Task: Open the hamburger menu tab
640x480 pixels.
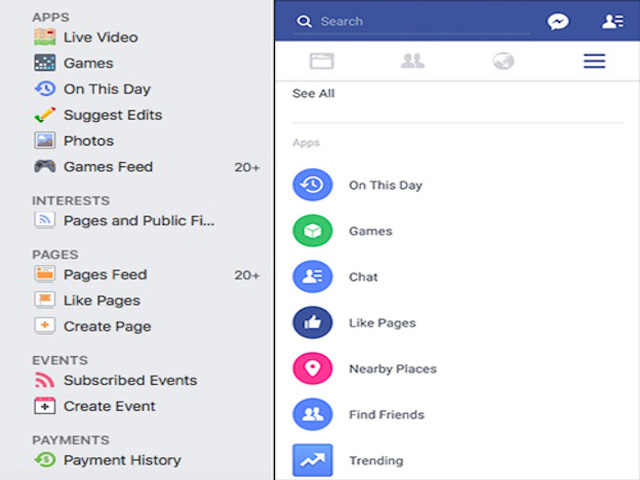Action: click(594, 61)
